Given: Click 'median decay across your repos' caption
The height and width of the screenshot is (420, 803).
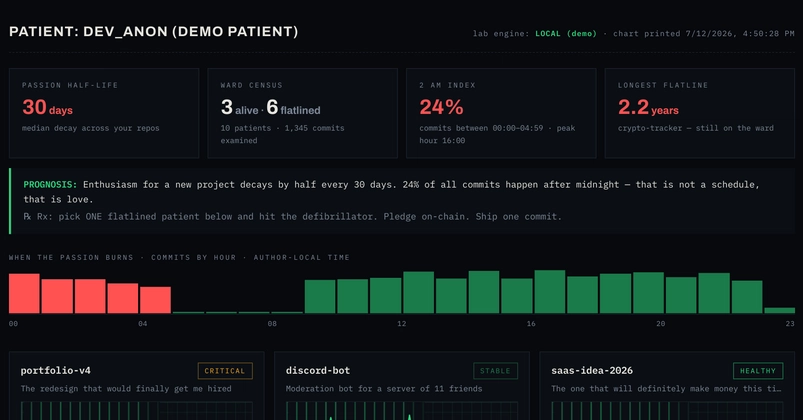Looking at the screenshot, I should (91, 128).
